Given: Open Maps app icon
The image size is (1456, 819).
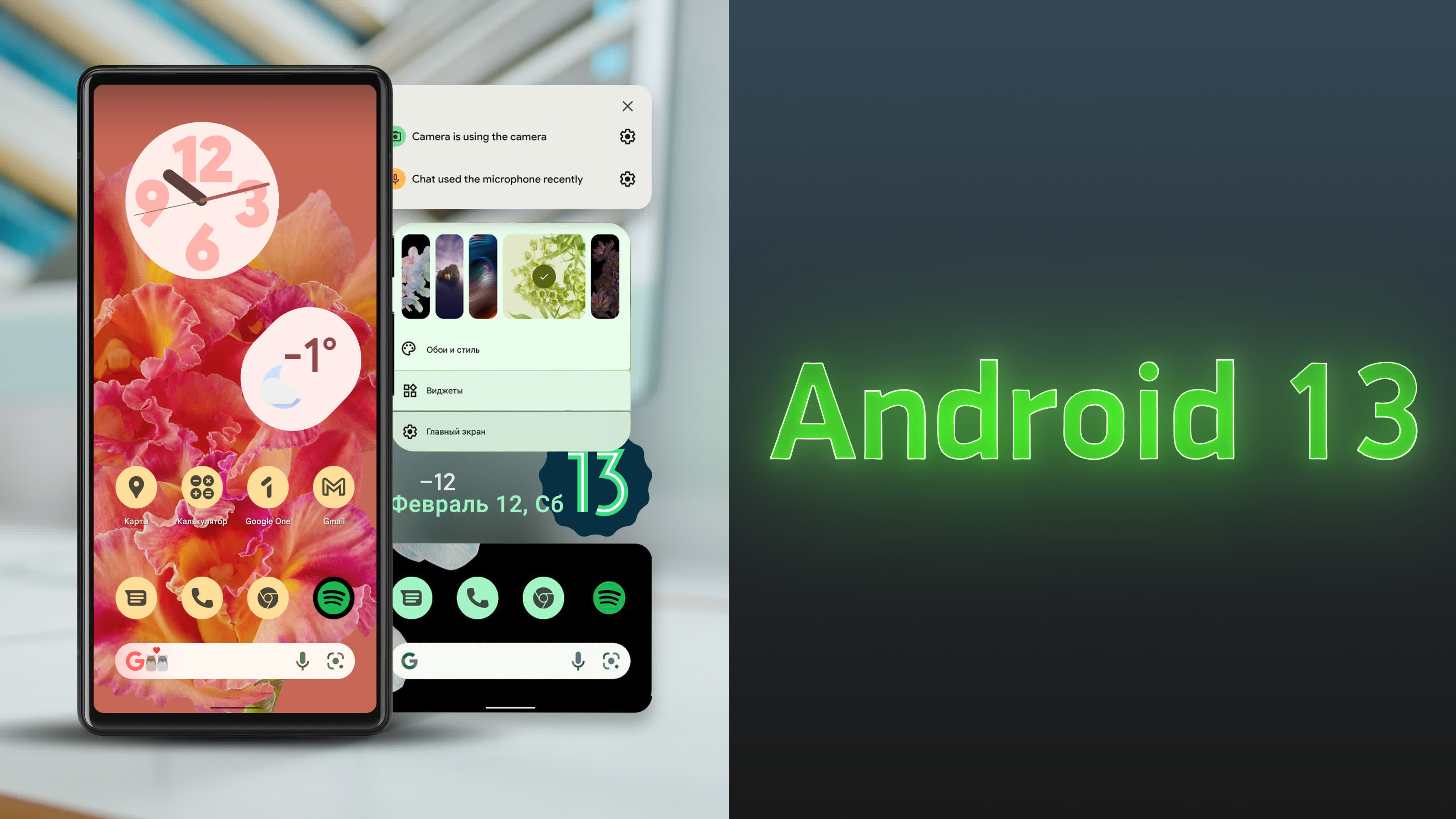Looking at the screenshot, I should point(136,490).
